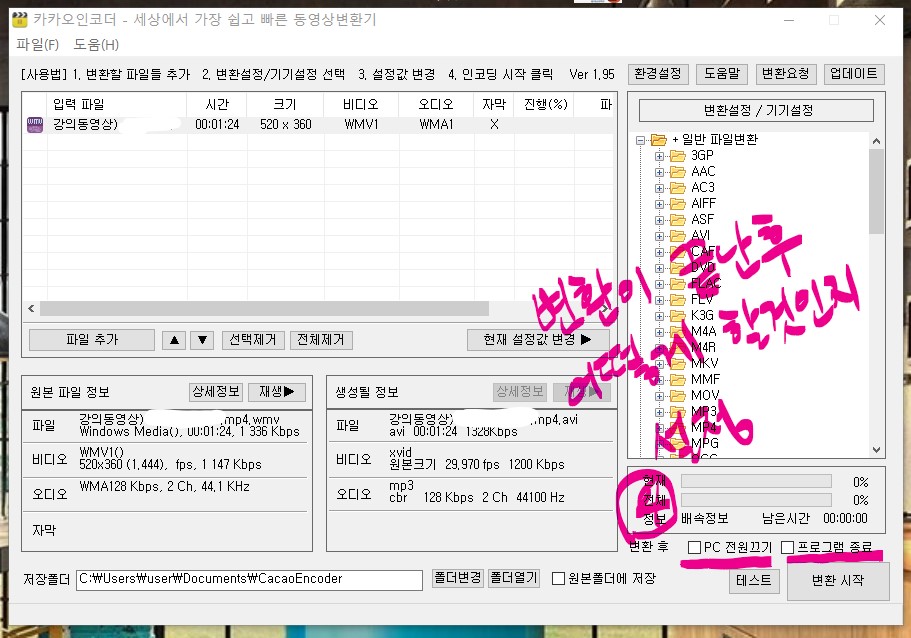Click the MMF folder icon

tap(677, 380)
